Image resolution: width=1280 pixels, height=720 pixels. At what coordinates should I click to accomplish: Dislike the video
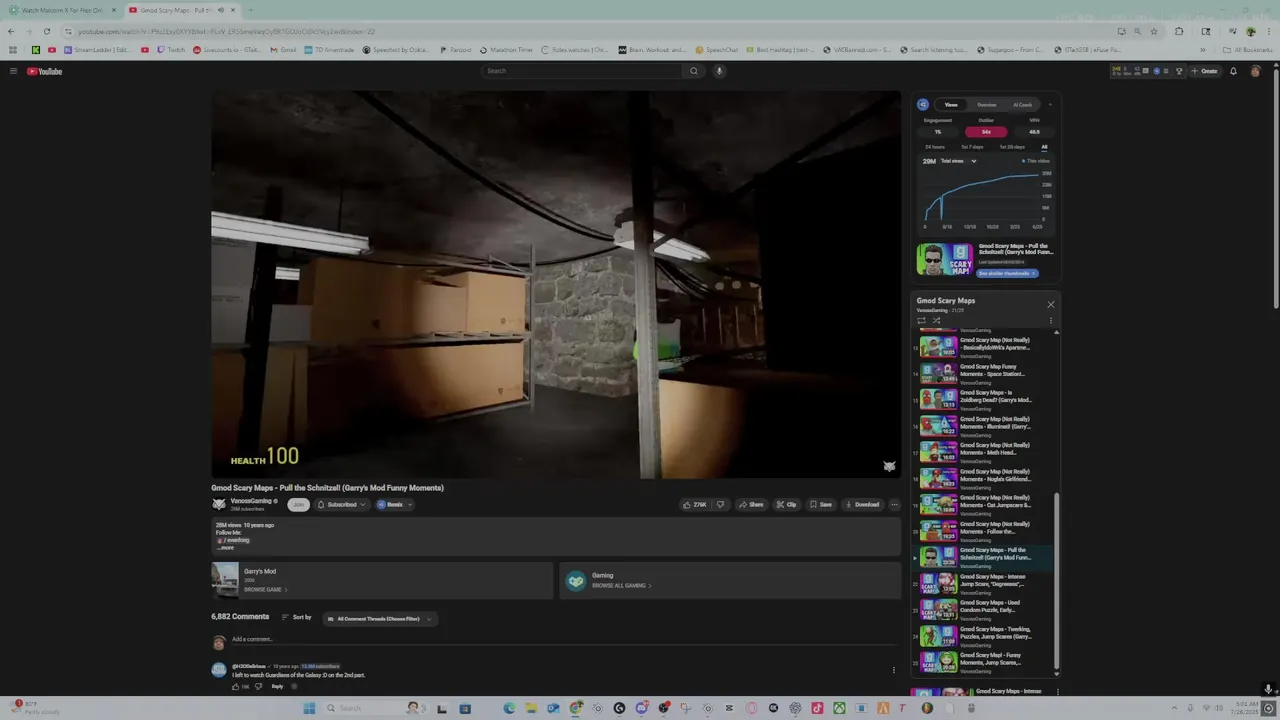[720, 504]
